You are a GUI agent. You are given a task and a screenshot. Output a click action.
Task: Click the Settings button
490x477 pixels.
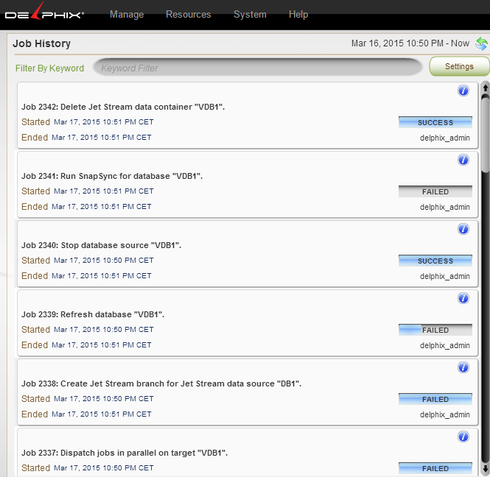point(459,66)
